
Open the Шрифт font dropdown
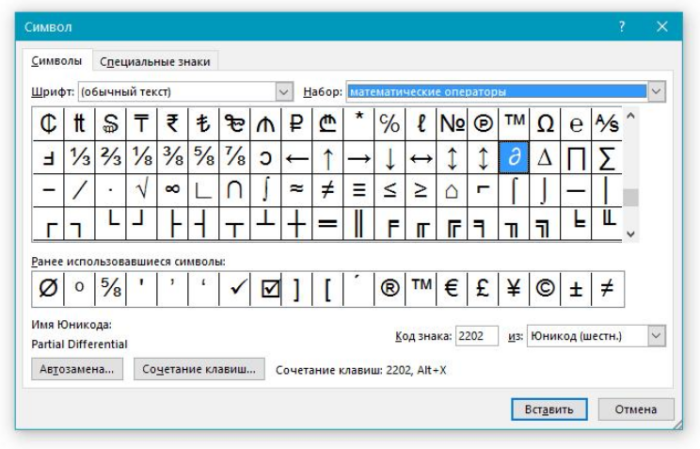click(284, 92)
